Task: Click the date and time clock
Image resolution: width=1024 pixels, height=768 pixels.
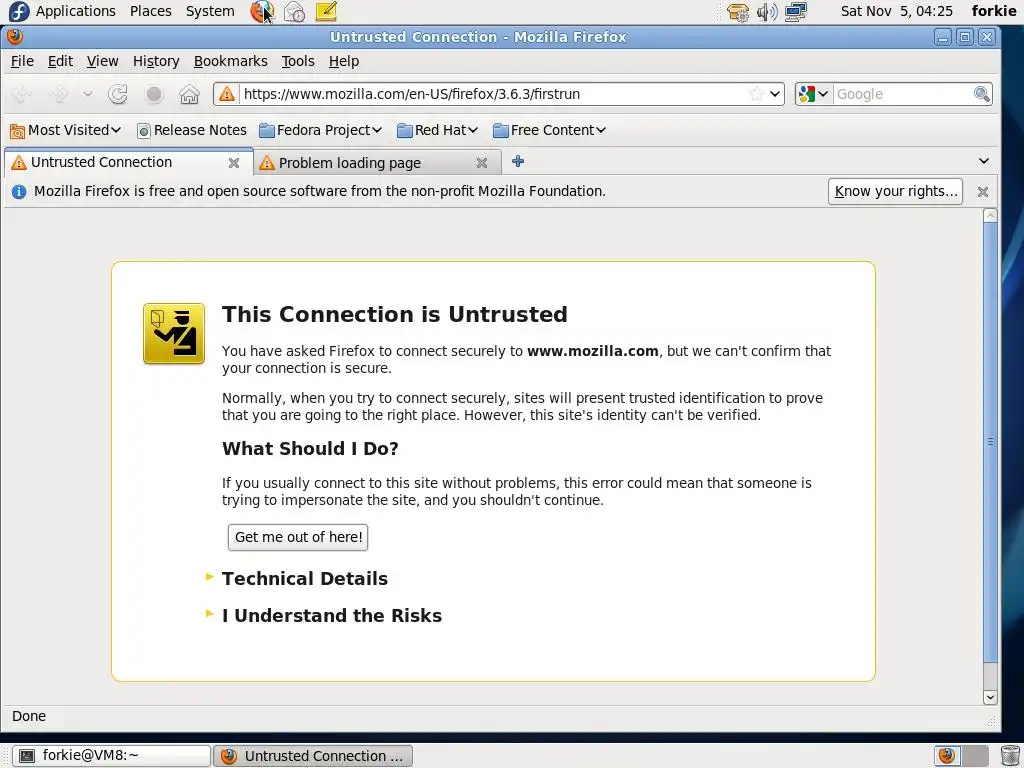Action: point(897,11)
